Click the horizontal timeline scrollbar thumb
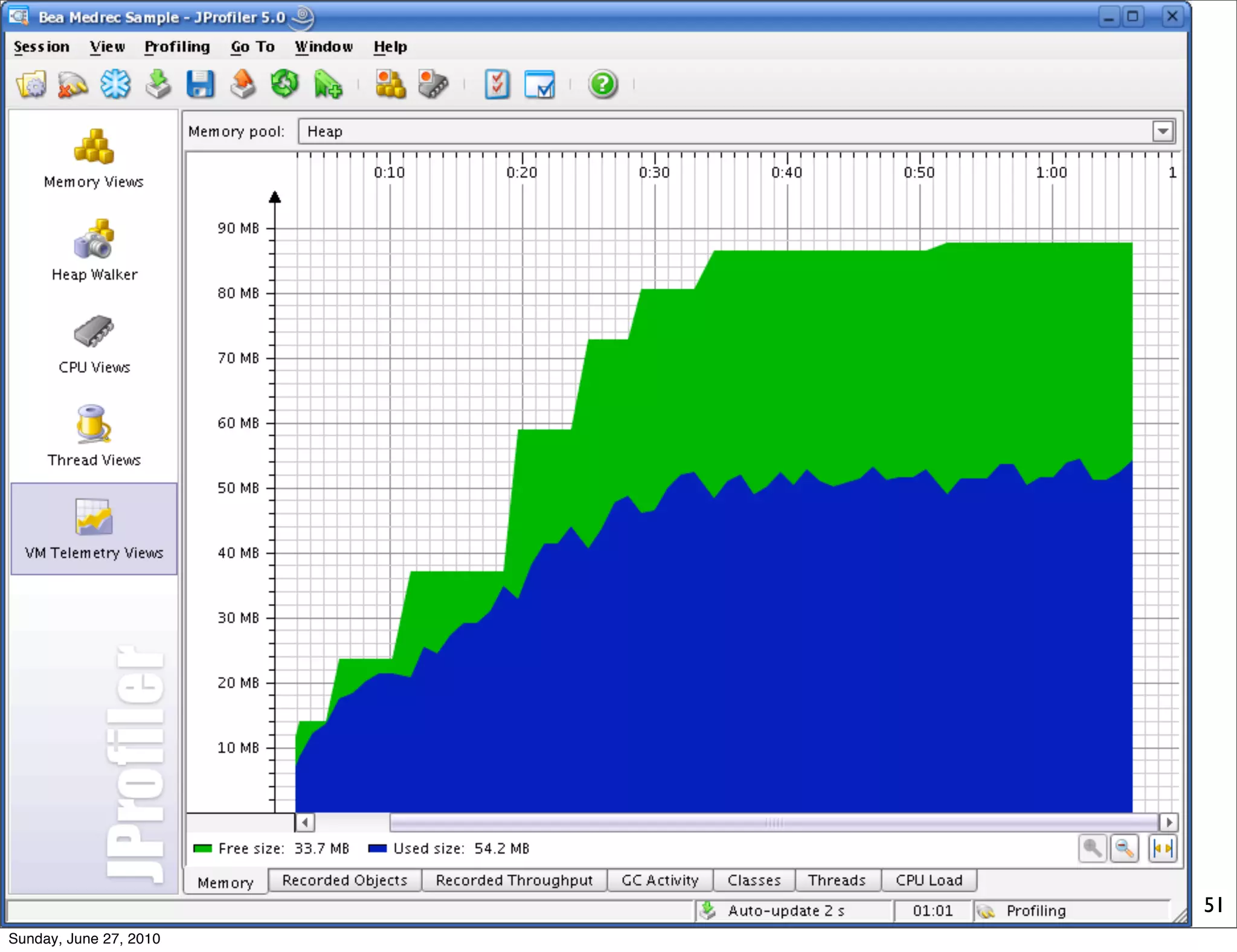The width and height of the screenshot is (1237, 952). pyautogui.click(x=773, y=822)
